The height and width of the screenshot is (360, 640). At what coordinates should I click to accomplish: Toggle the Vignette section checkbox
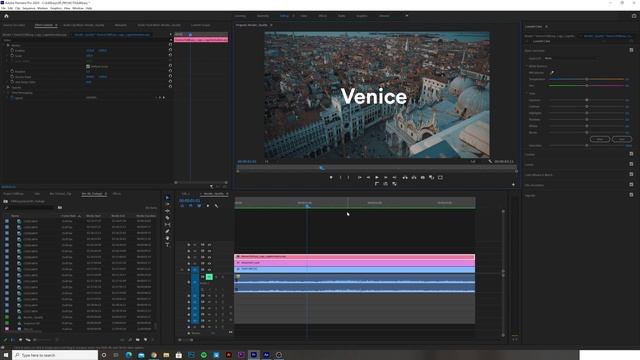point(631,195)
